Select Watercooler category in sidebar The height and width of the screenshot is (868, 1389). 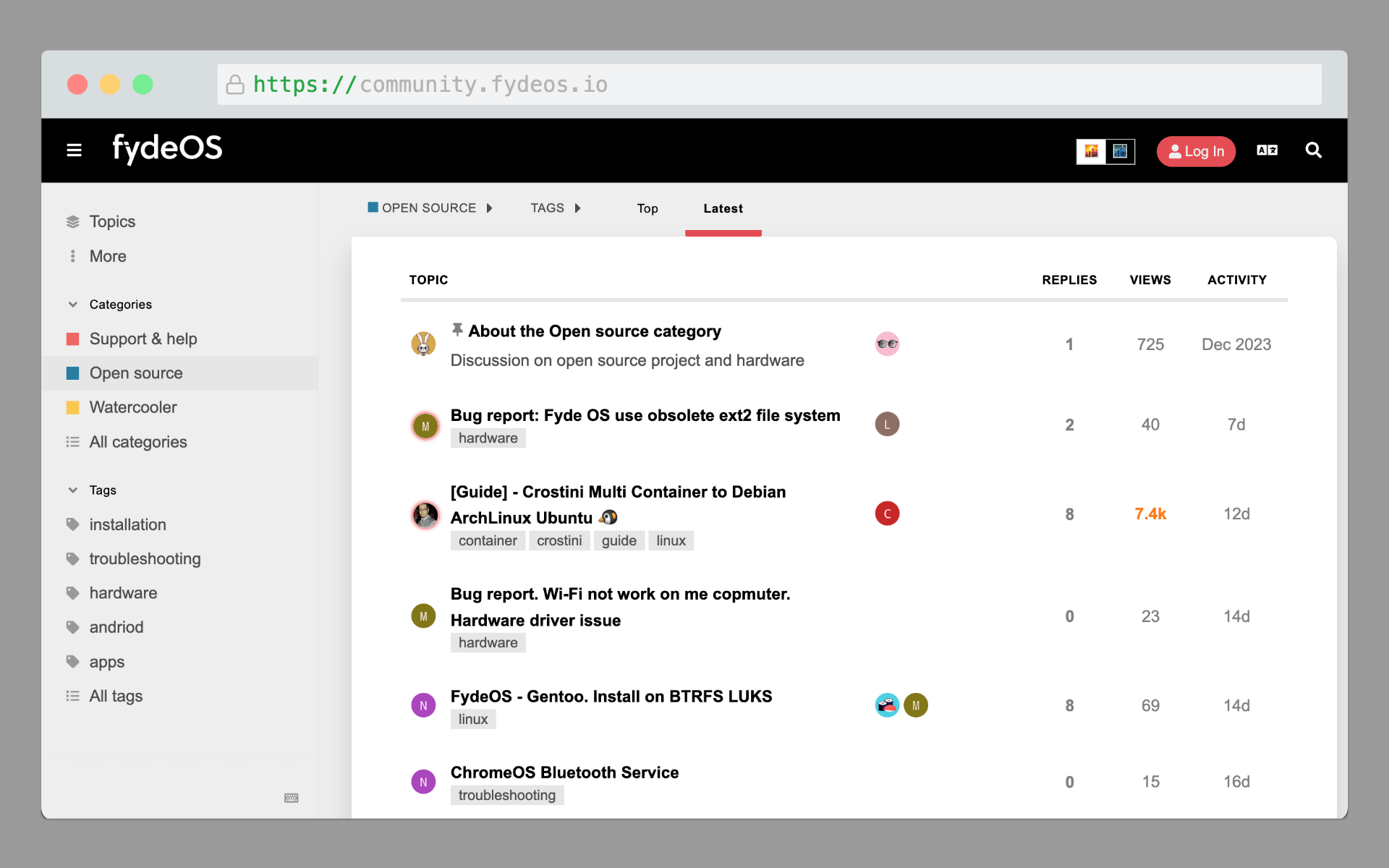click(x=133, y=407)
